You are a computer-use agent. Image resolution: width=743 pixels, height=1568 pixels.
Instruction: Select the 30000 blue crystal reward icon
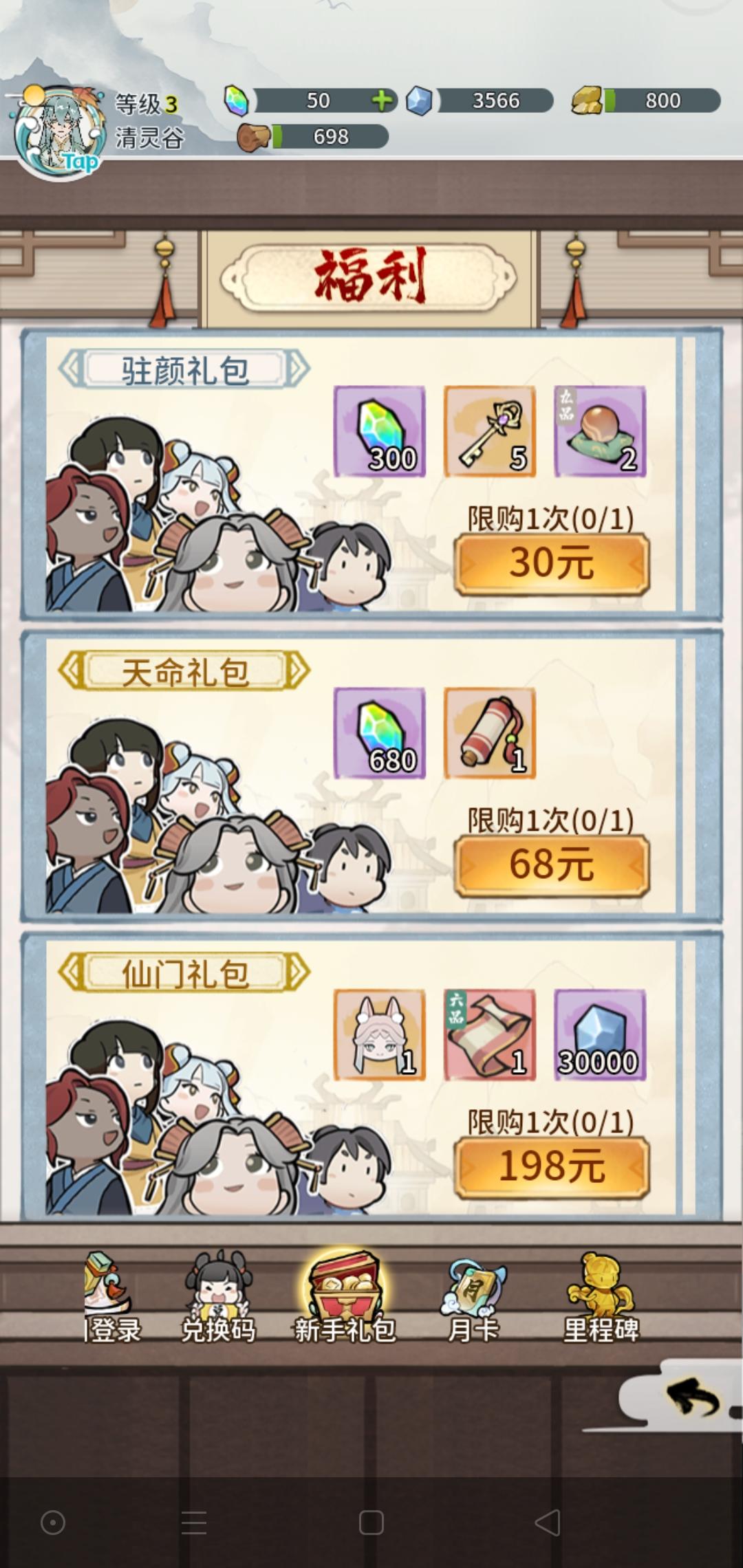point(600,1035)
